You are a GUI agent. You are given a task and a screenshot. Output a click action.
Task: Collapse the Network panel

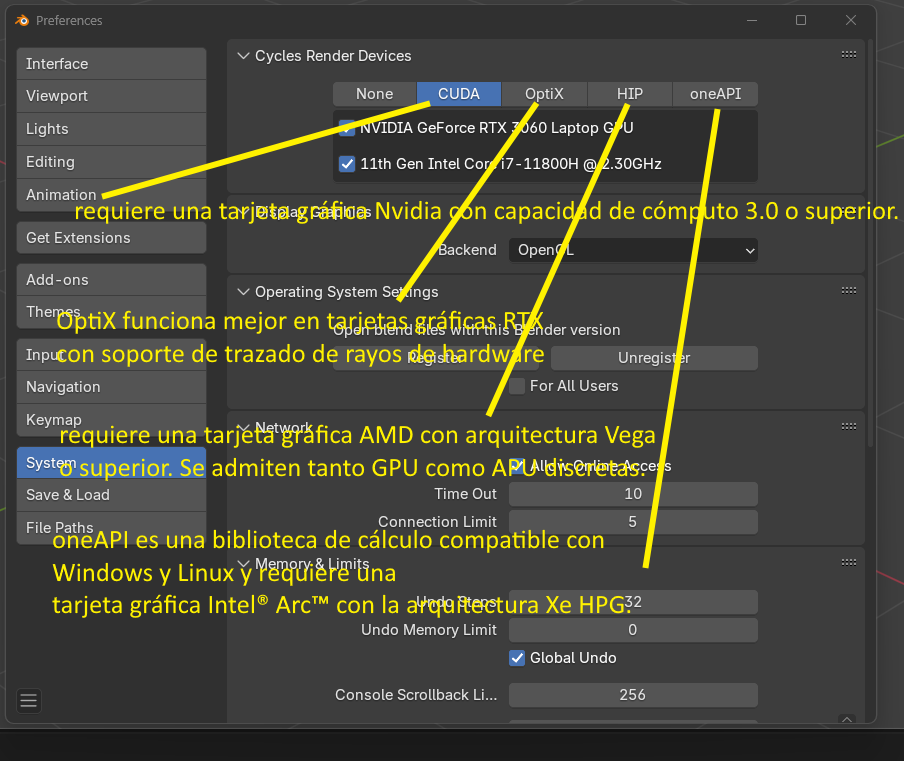click(243, 428)
